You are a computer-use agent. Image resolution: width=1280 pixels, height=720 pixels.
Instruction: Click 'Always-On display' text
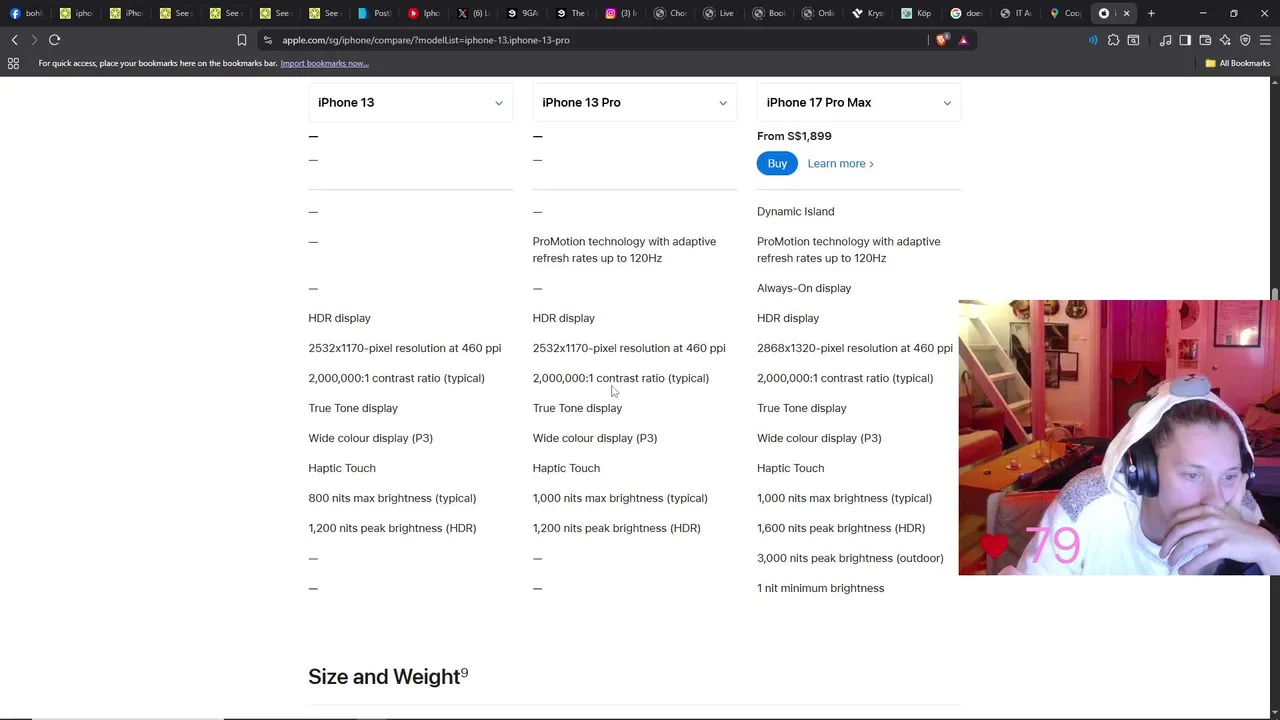pos(804,288)
